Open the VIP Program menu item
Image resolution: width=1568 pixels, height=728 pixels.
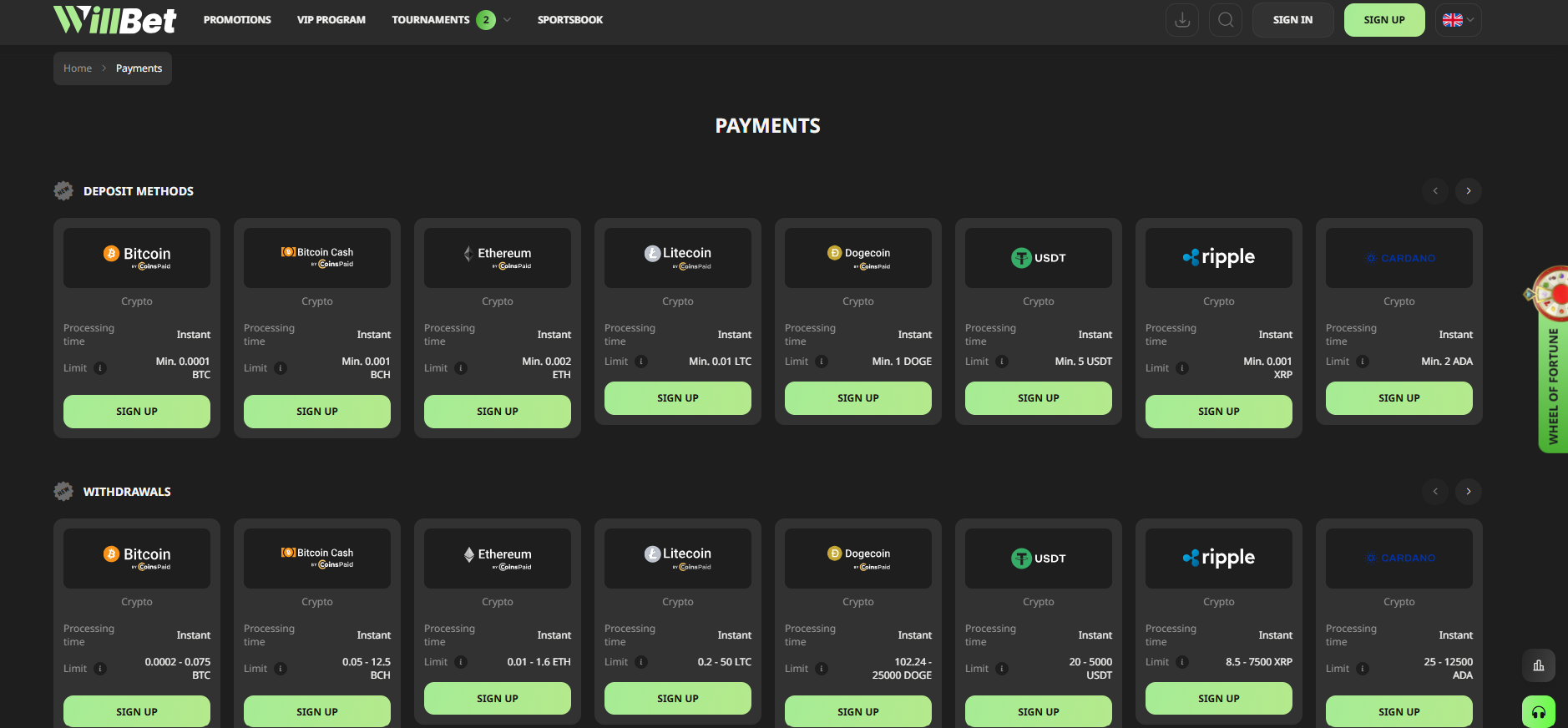tap(331, 20)
